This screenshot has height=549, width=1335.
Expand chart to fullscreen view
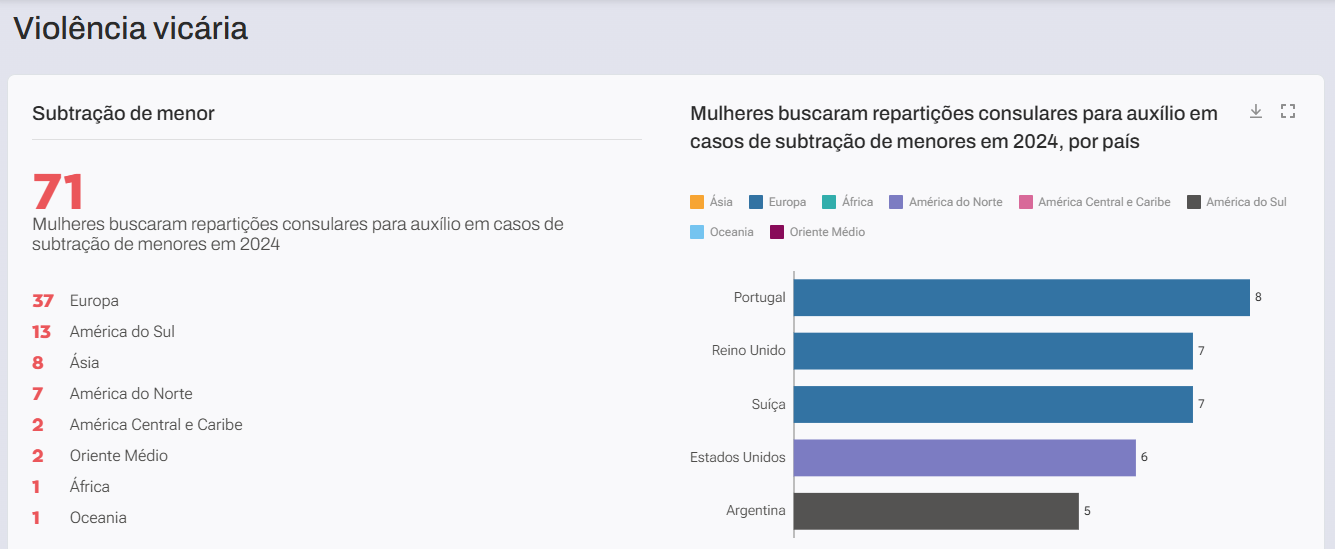pos(1288,112)
